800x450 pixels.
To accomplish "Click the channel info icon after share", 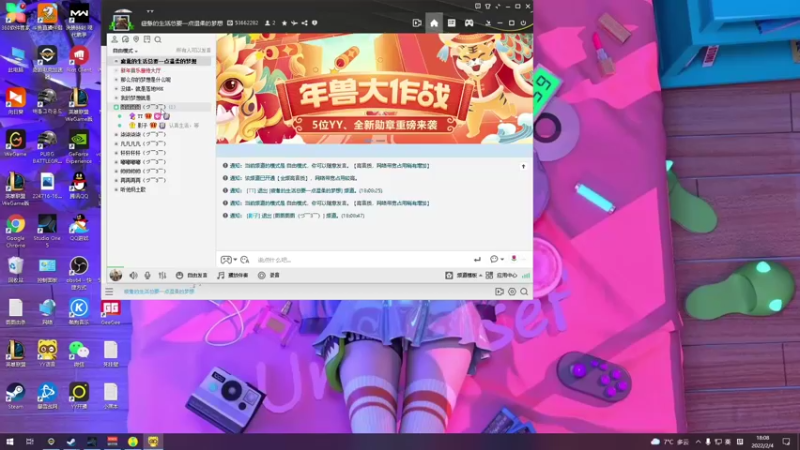I will point(315,23).
